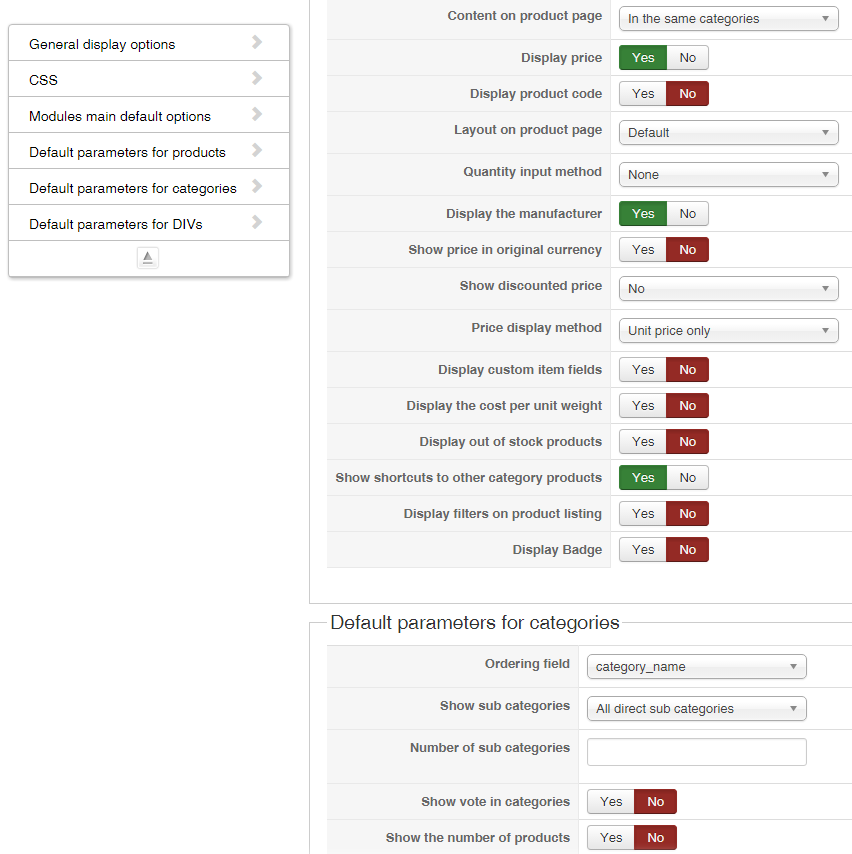Viewport: 852px width, 854px height.
Task: Click the chevron beside Modules main default options
Action: click(257, 114)
